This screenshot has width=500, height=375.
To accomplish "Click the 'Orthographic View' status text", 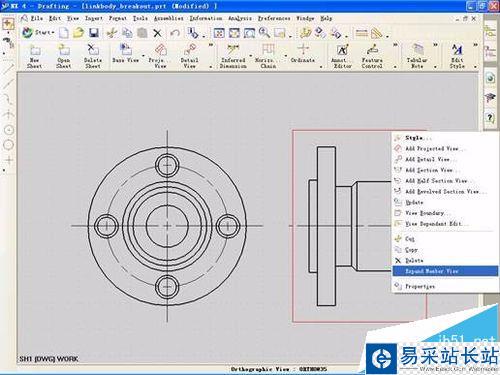I will pos(279,369).
